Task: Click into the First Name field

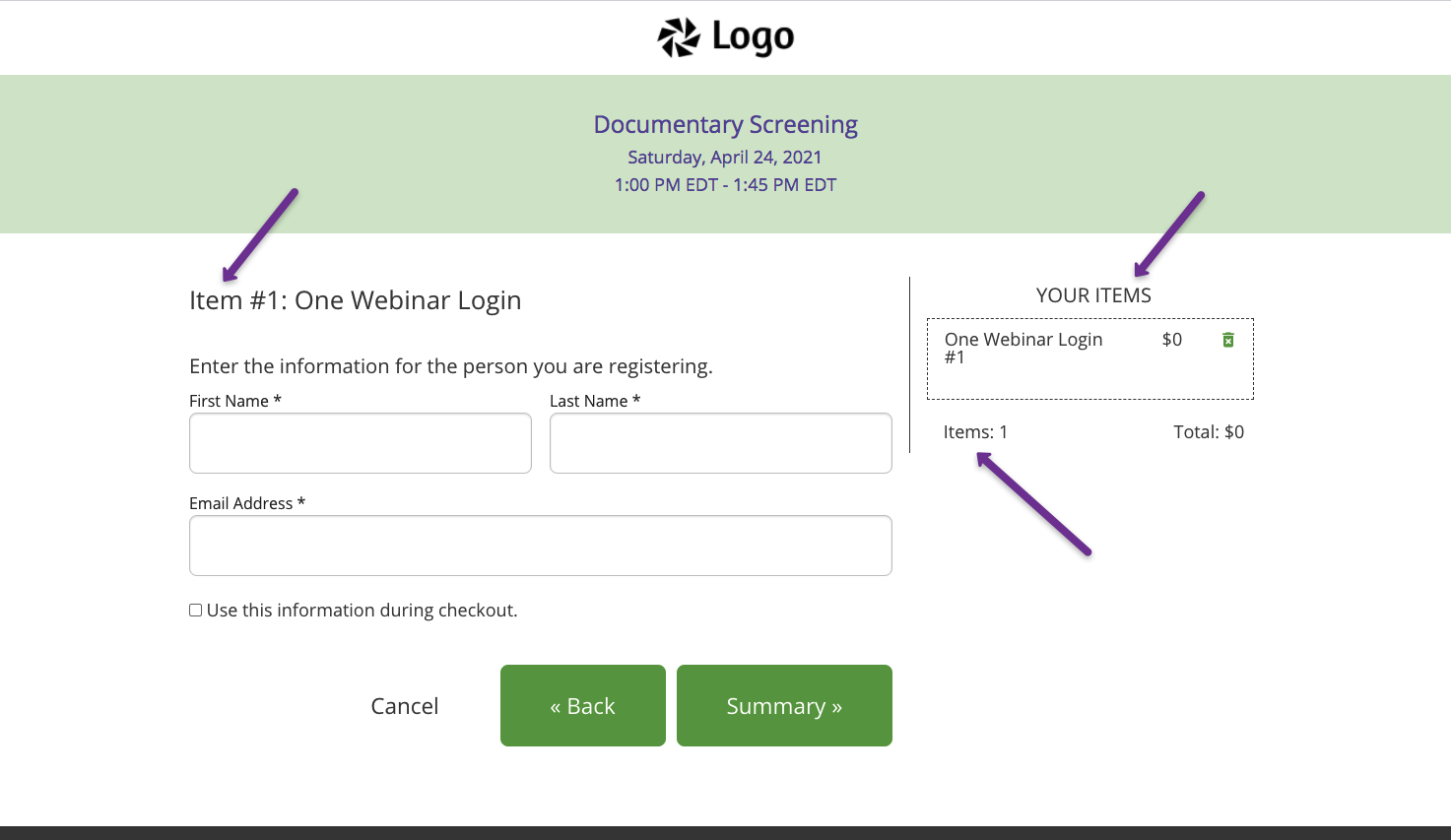Action: [361, 443]
